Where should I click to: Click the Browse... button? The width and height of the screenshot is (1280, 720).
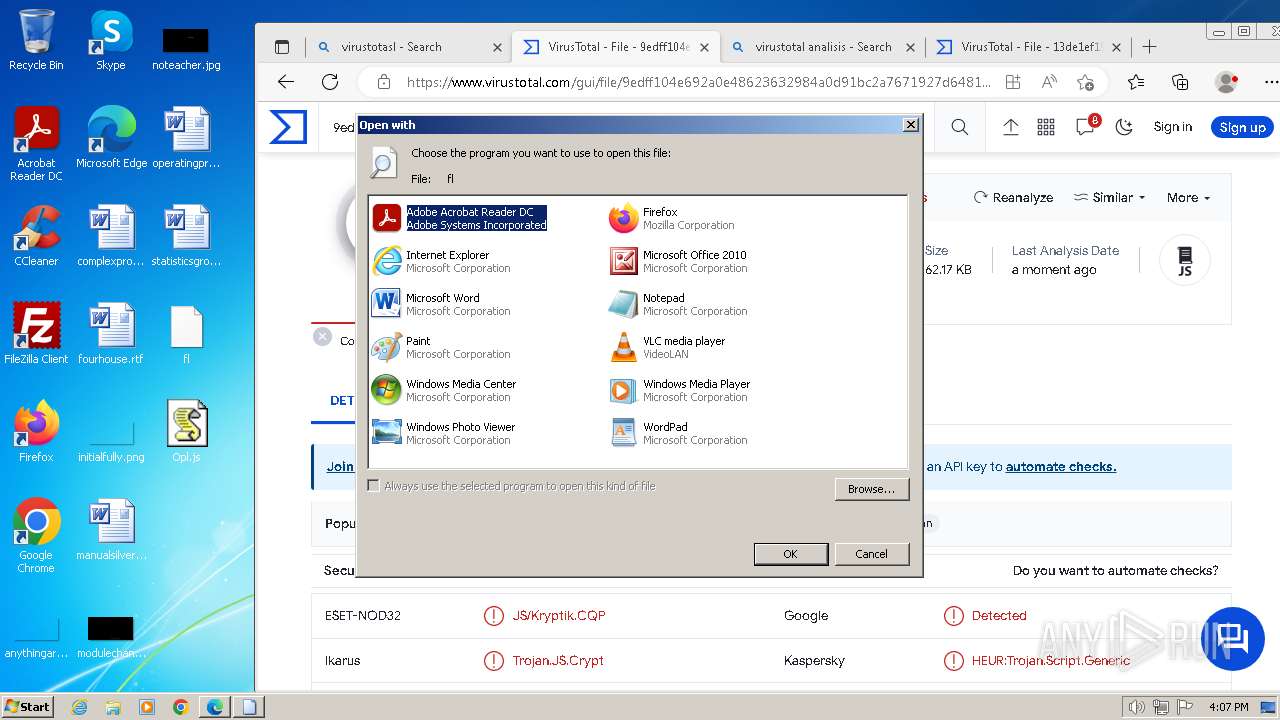(x=871, y=489)
